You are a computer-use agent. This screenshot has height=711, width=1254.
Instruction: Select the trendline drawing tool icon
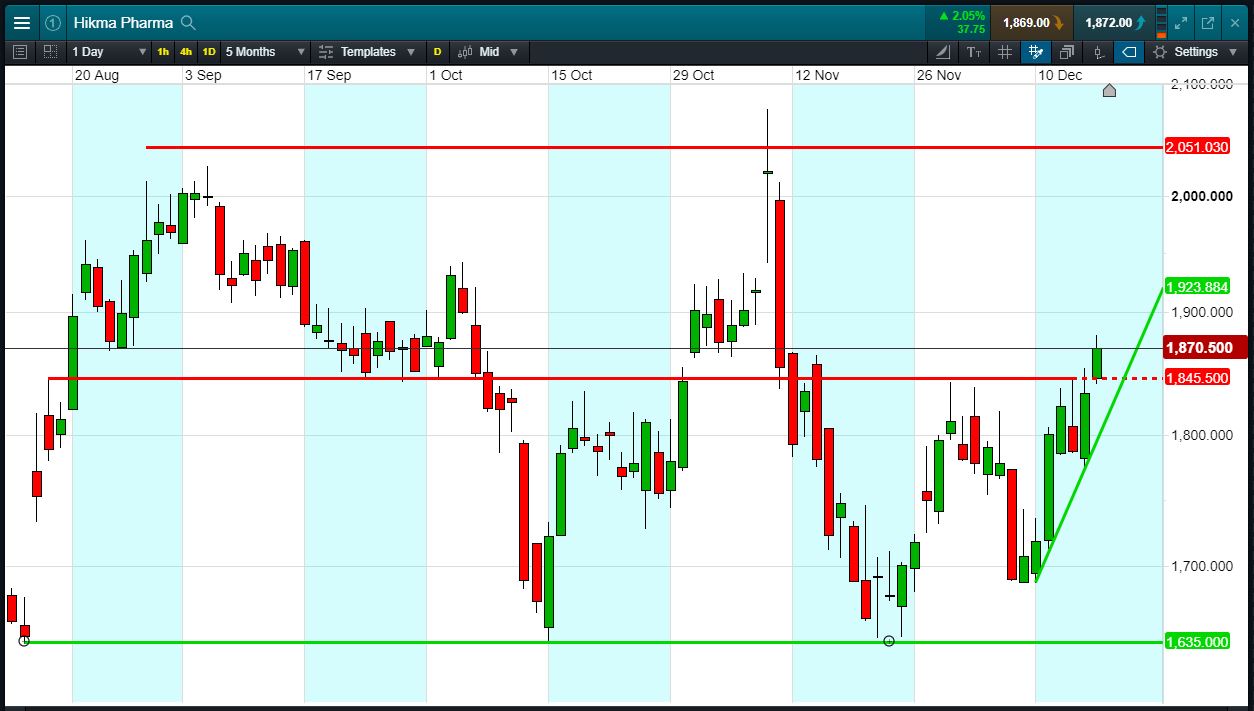point(944,52)
